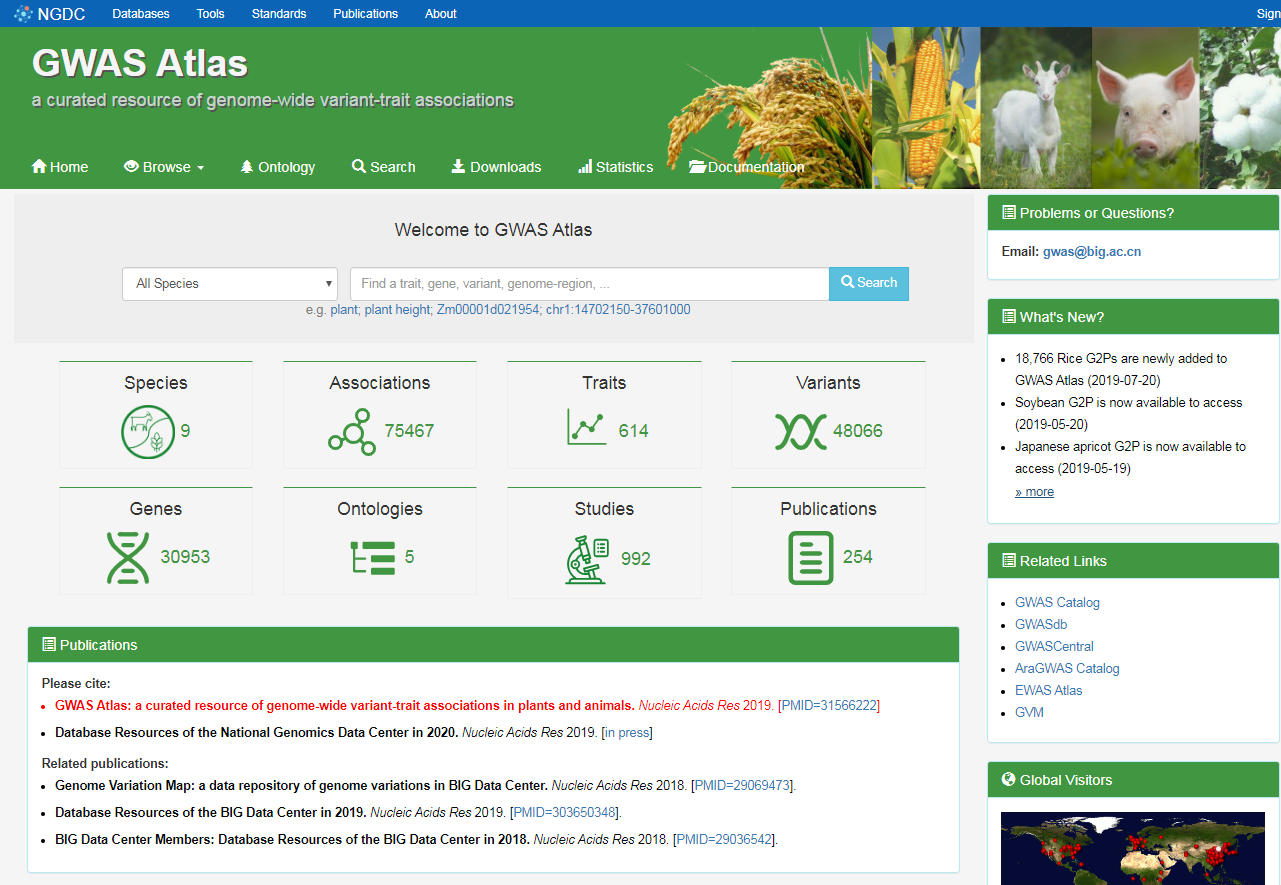Click the Associations network nodes icon
Viewport: 1281px width, 885px height.
point(352,431)
